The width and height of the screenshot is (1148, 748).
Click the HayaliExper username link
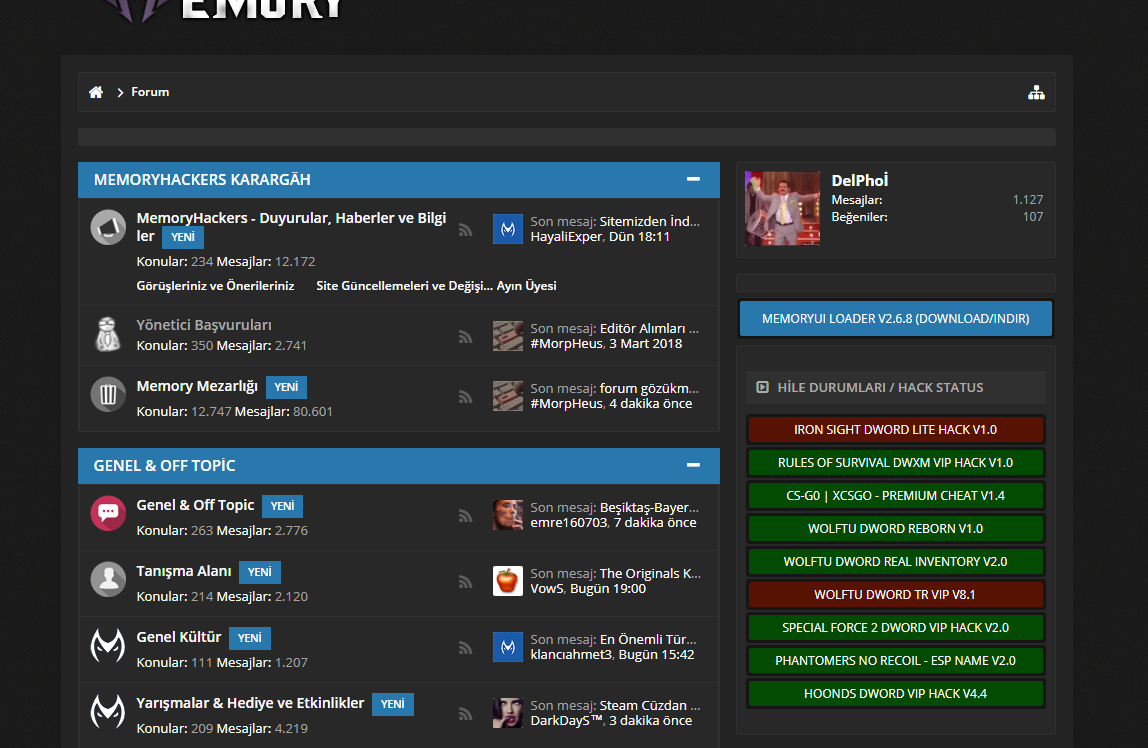point(567,237)
